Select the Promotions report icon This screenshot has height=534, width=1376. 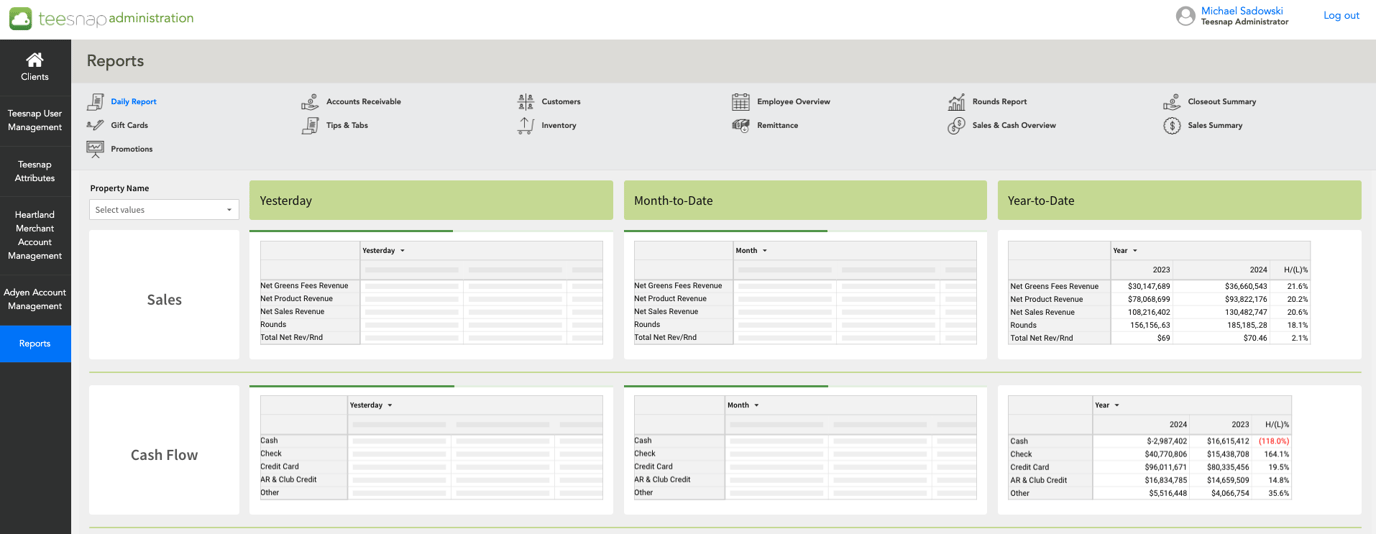pos(95,149)
